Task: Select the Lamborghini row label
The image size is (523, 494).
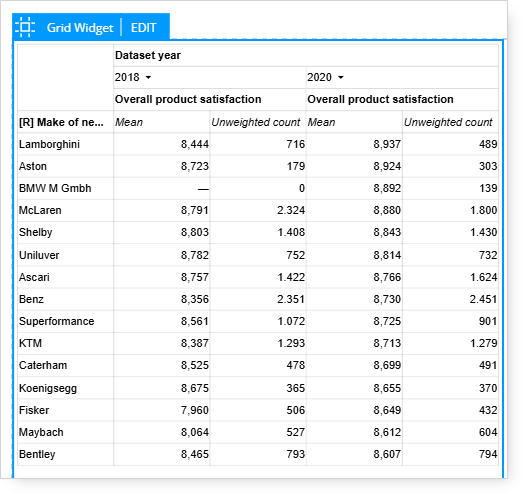Action: pos(49,144)
